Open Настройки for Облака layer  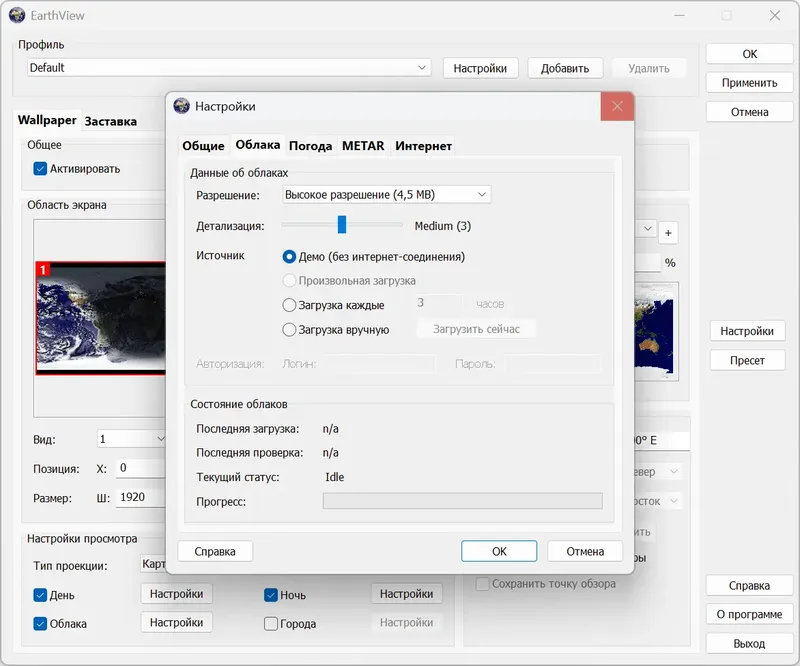click(x=177, y=622)
